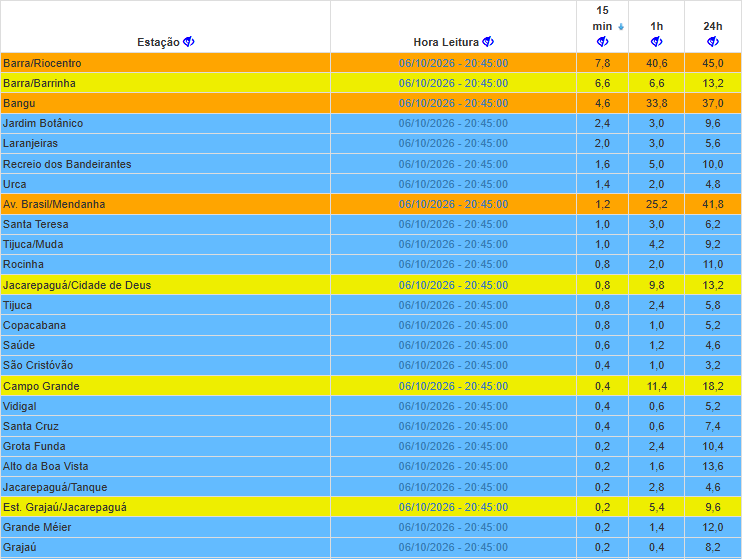Viewport: 742px width, 559px height.
Task: Click the Grajaú station name
Action: click(x=19, y=547)
